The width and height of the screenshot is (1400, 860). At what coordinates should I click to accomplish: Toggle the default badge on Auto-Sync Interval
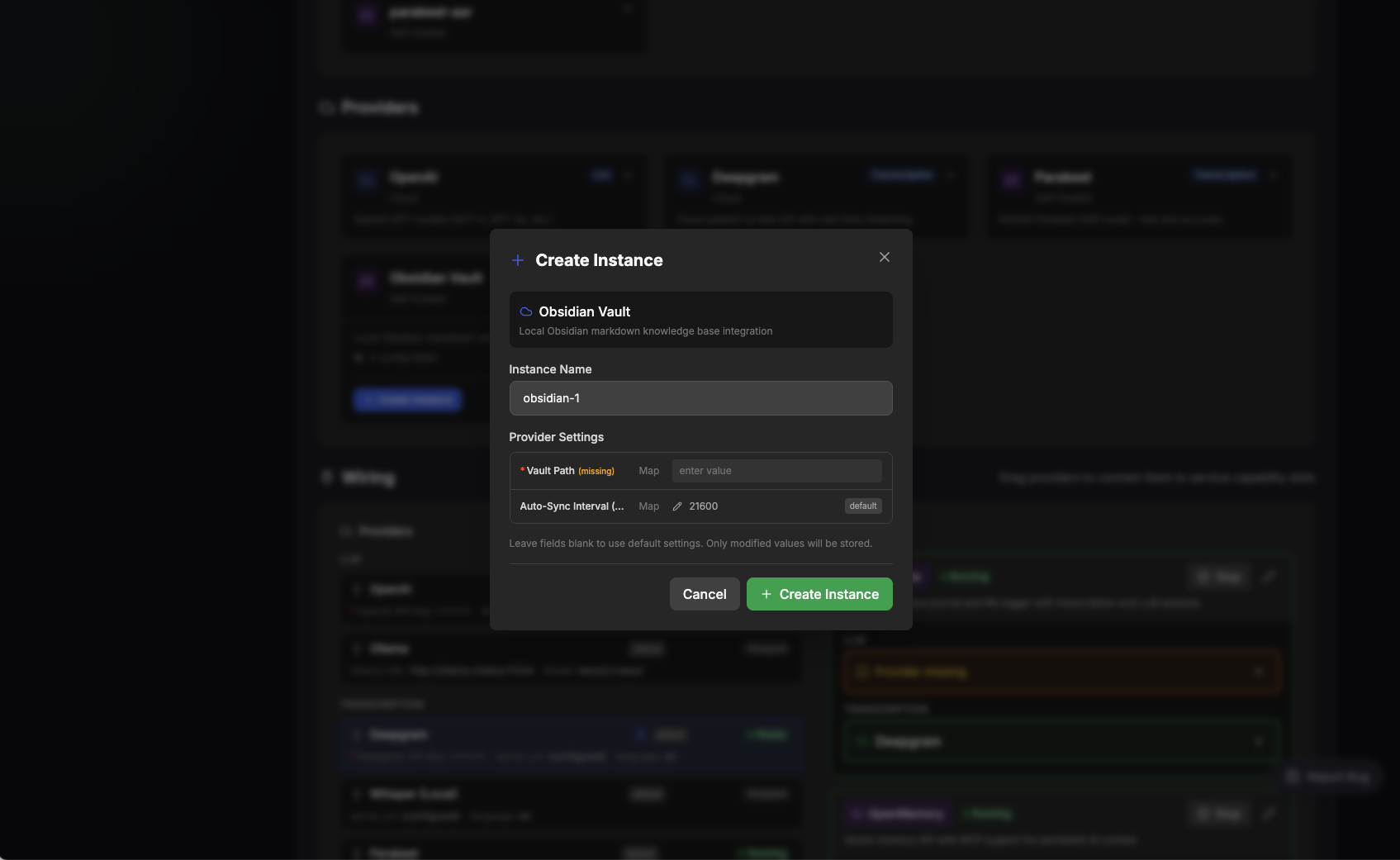pyautogui.click(x=862, y=506)
